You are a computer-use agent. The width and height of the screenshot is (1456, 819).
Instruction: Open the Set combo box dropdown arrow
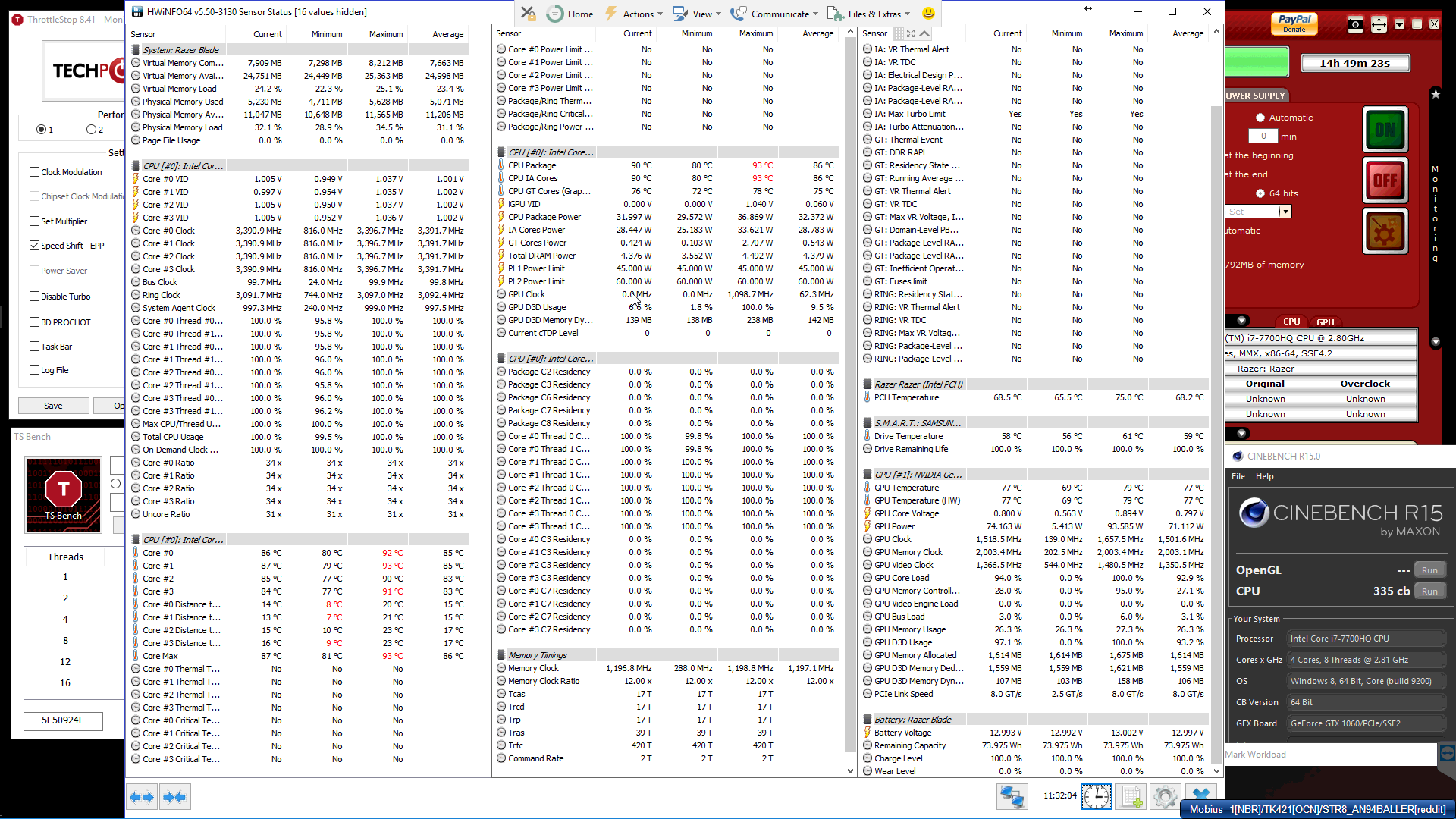[x=1285, y=212]
